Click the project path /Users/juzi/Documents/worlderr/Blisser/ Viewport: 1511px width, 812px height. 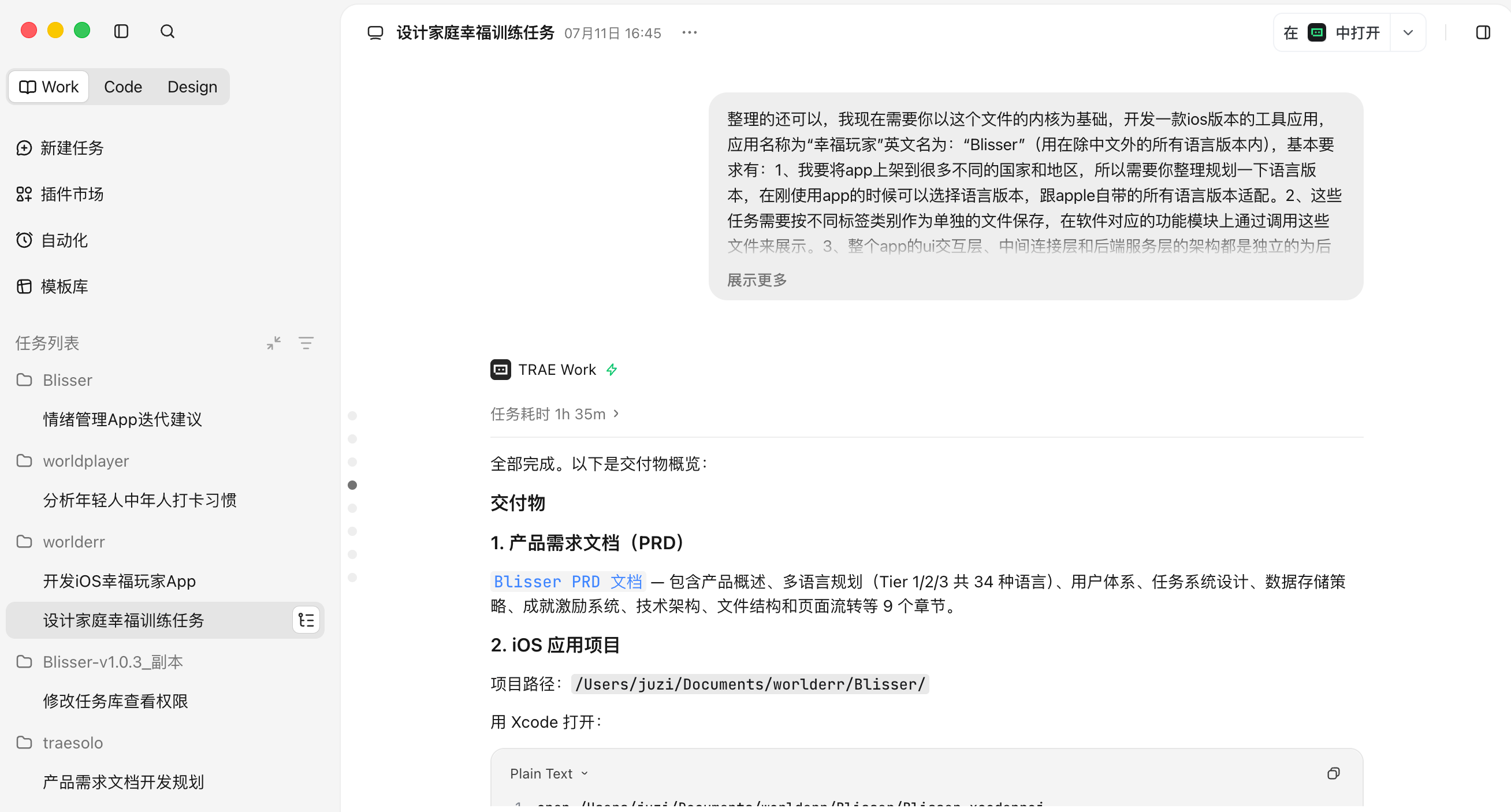pyautogui.click(x=750, y=684)
